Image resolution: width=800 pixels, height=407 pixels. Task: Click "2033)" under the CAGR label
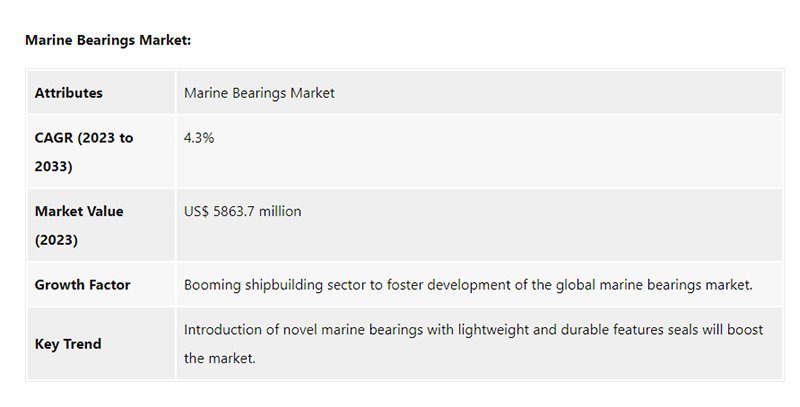(54, 166)
